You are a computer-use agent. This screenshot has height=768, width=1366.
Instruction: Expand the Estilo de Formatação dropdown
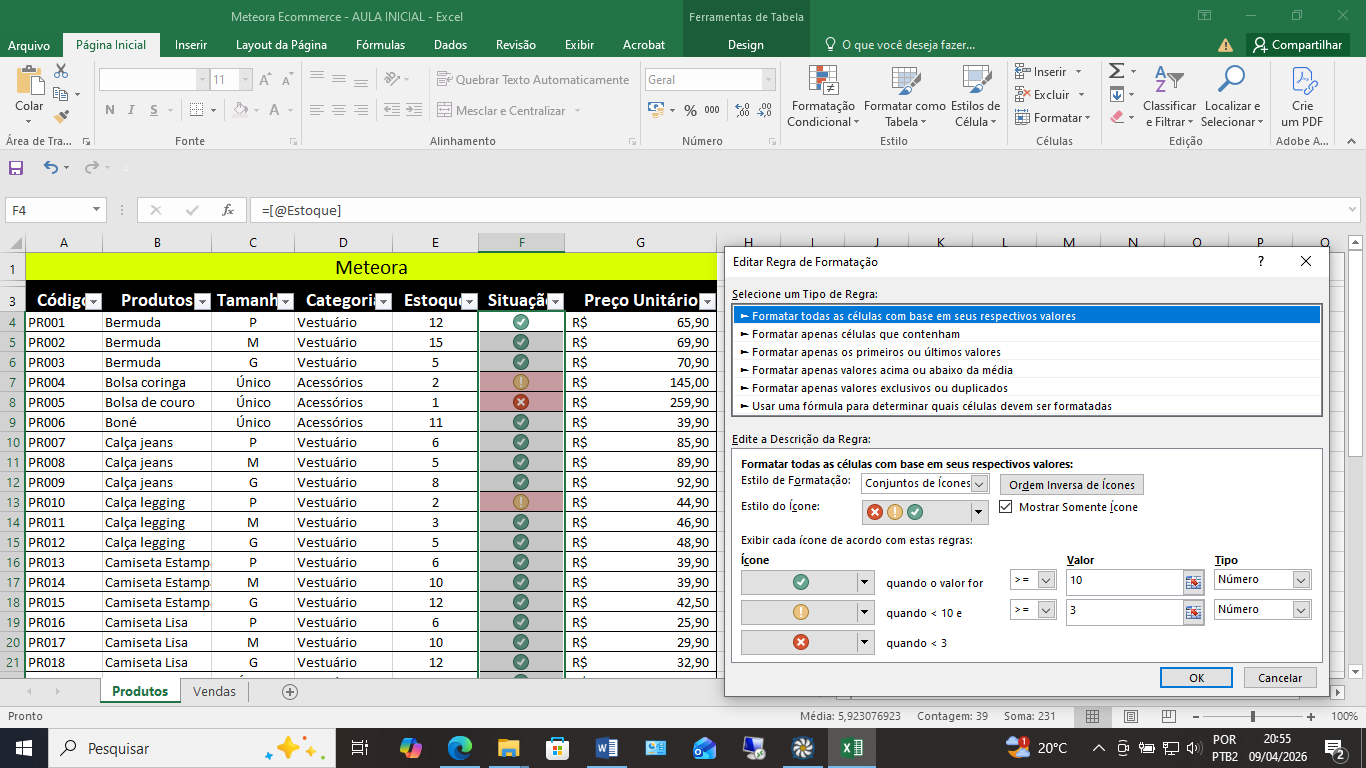(x=979, y=484)
